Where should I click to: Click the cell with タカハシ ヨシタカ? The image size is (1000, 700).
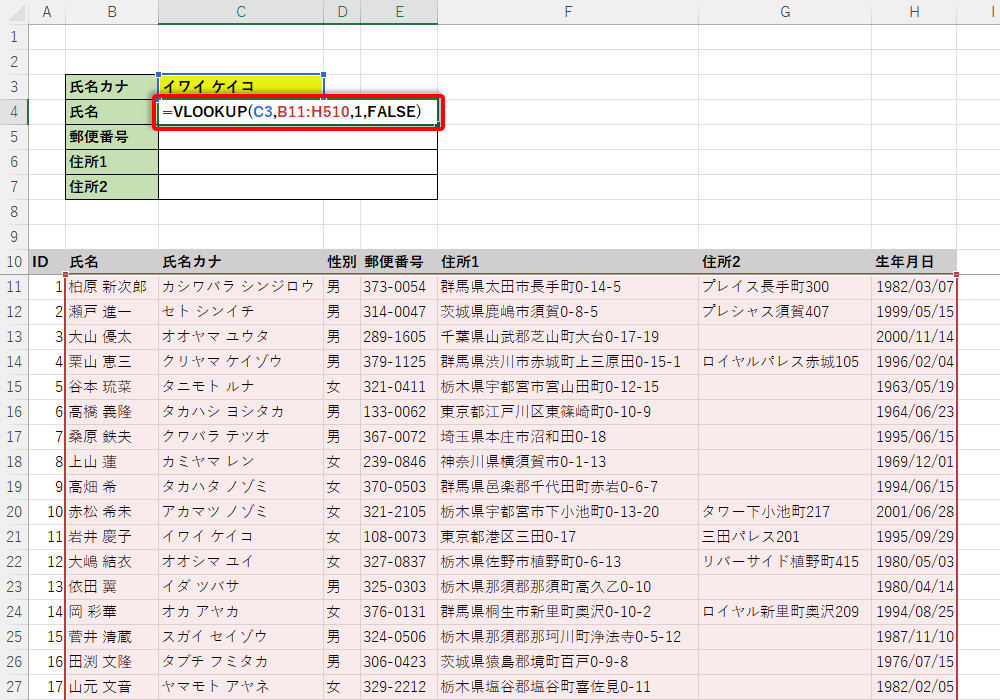coord(240,412)
